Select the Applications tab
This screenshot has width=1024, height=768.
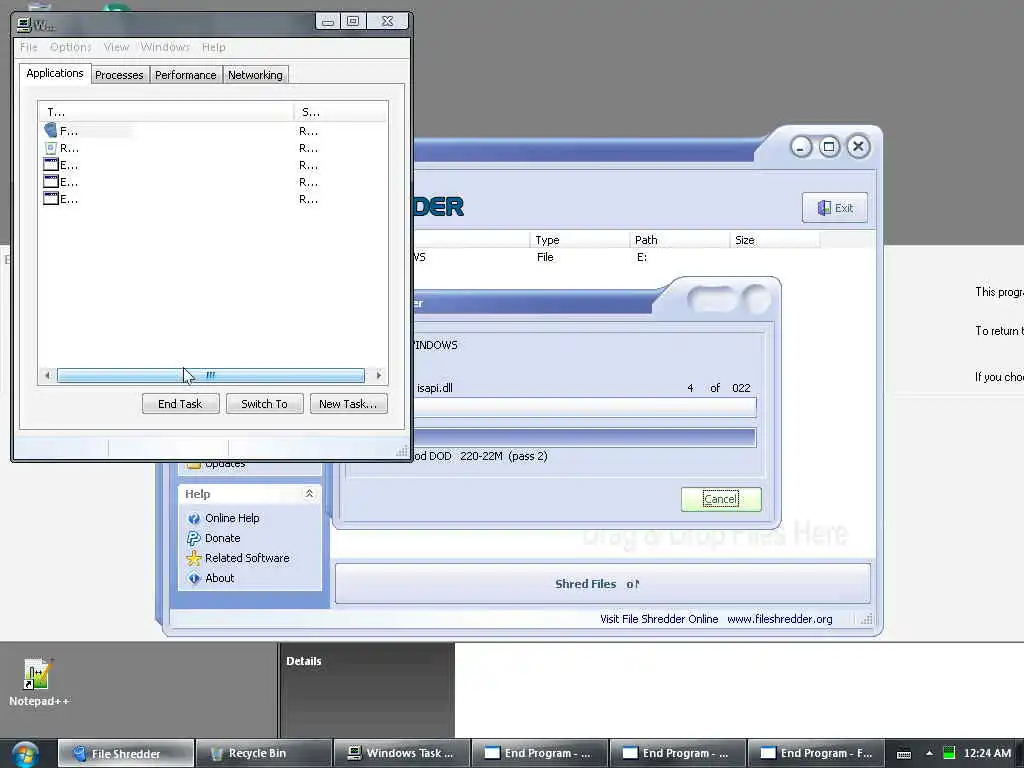(x=55, y=73)
